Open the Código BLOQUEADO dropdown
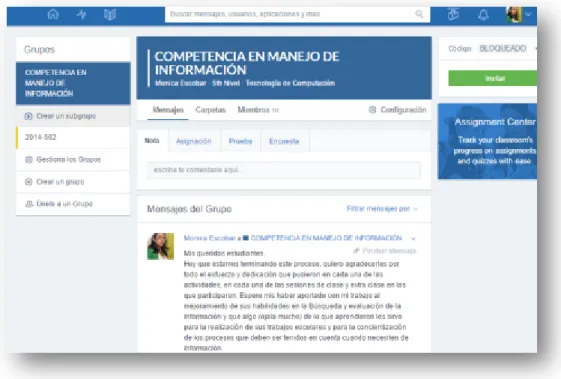This screenshot has width=561, height=379. point(507,48)
